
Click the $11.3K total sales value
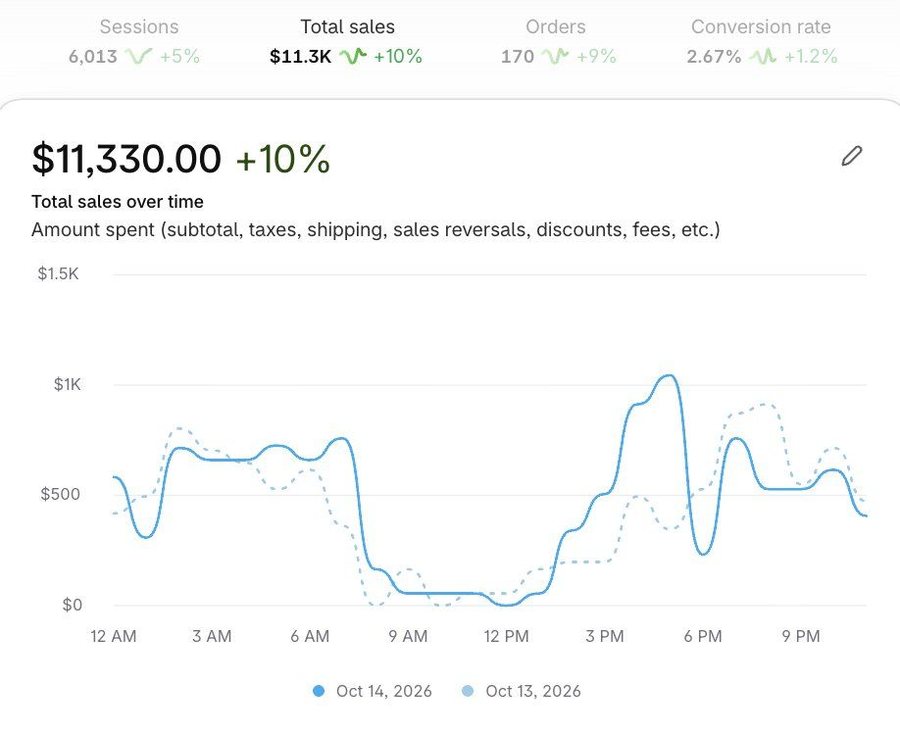click(301, 56)
